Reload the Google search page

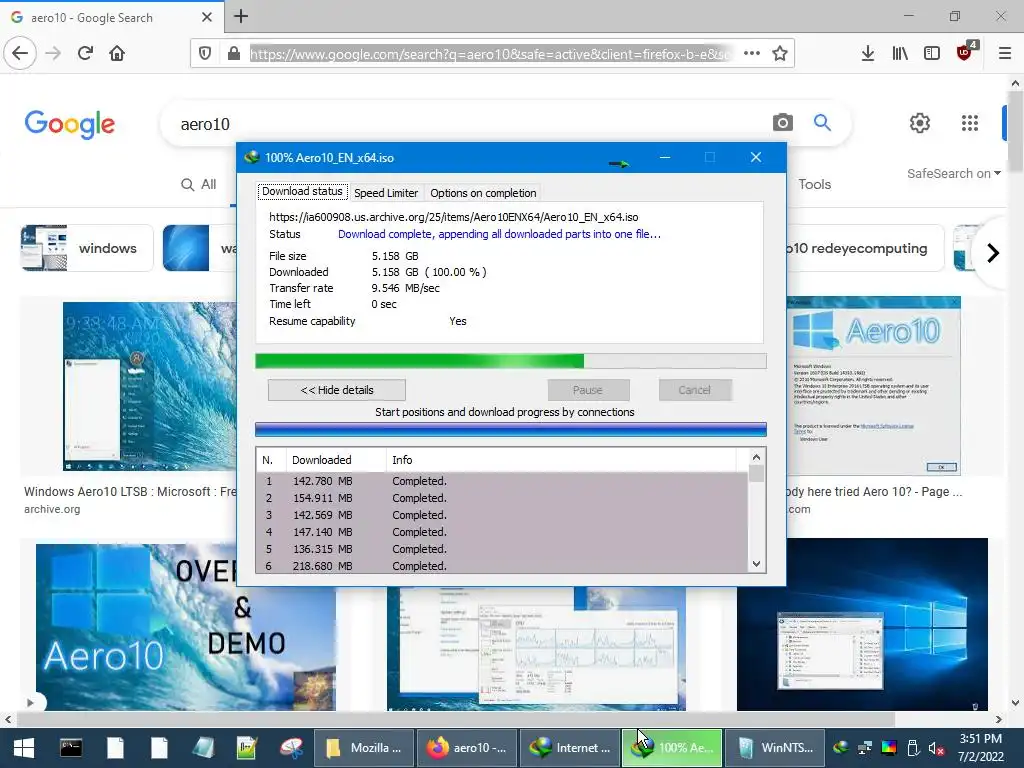pyautogui.click(x=85, y=53)
